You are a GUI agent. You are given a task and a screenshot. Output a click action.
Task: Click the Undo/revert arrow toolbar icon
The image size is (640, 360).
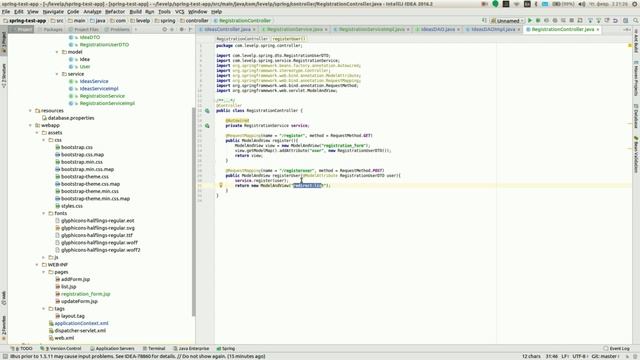click(615, 20)
